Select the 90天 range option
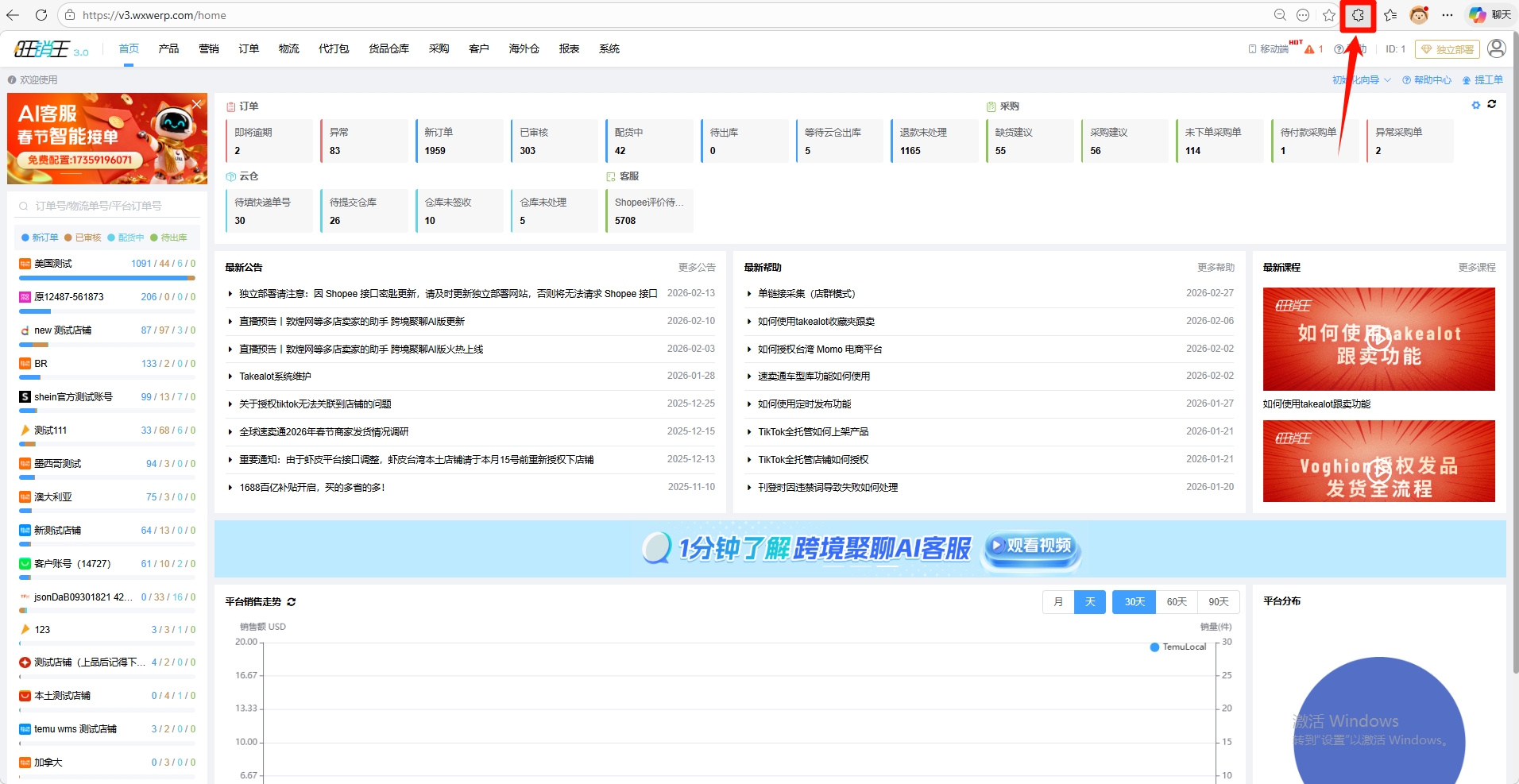1519x784 pixels. click(1219, 602)
